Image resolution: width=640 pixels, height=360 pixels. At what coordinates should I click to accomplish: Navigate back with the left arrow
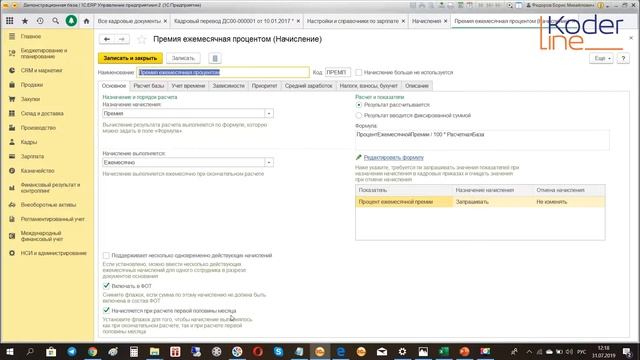(107, 39)
